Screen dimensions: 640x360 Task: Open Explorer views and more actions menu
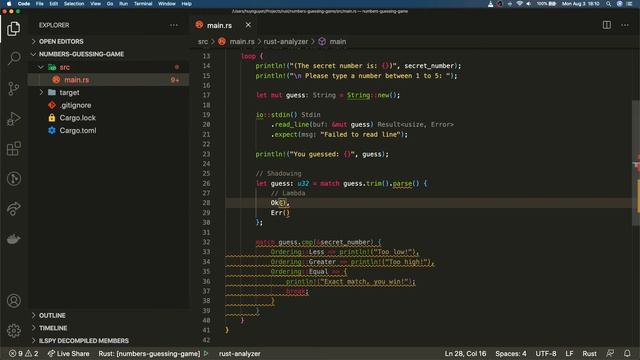[x=174, y=25]
